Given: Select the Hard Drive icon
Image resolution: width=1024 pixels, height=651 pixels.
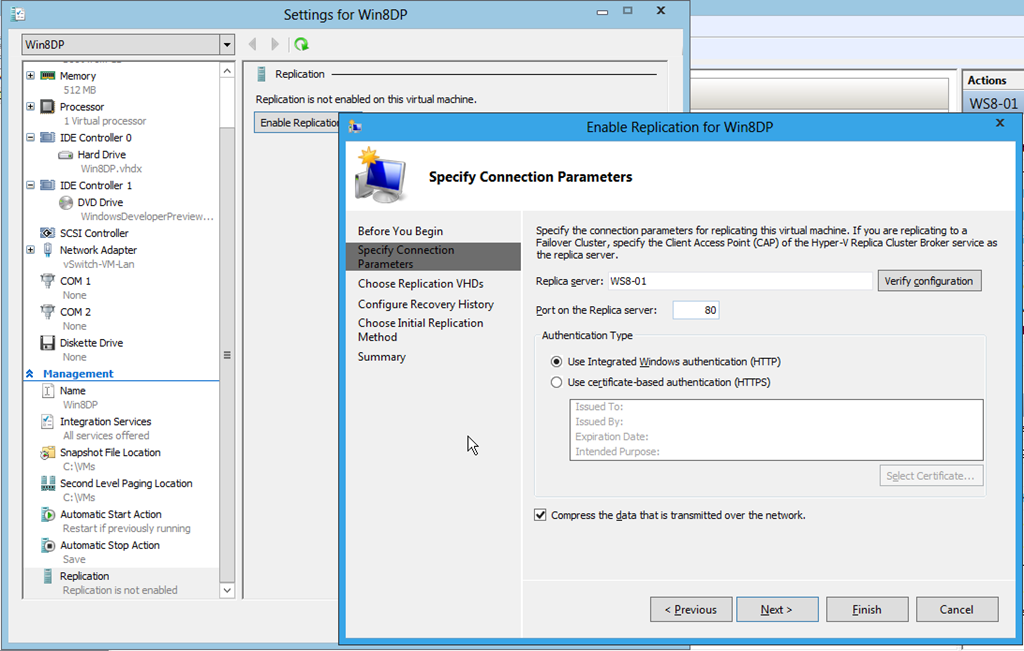Looking at the screenshot, I should (65, 155).
